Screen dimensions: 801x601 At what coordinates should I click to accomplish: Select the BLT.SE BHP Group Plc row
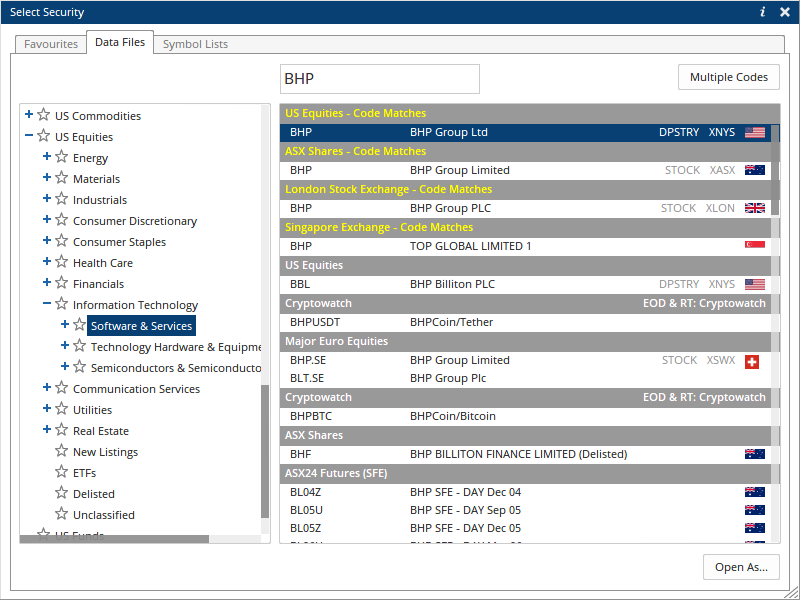(525, 378)
